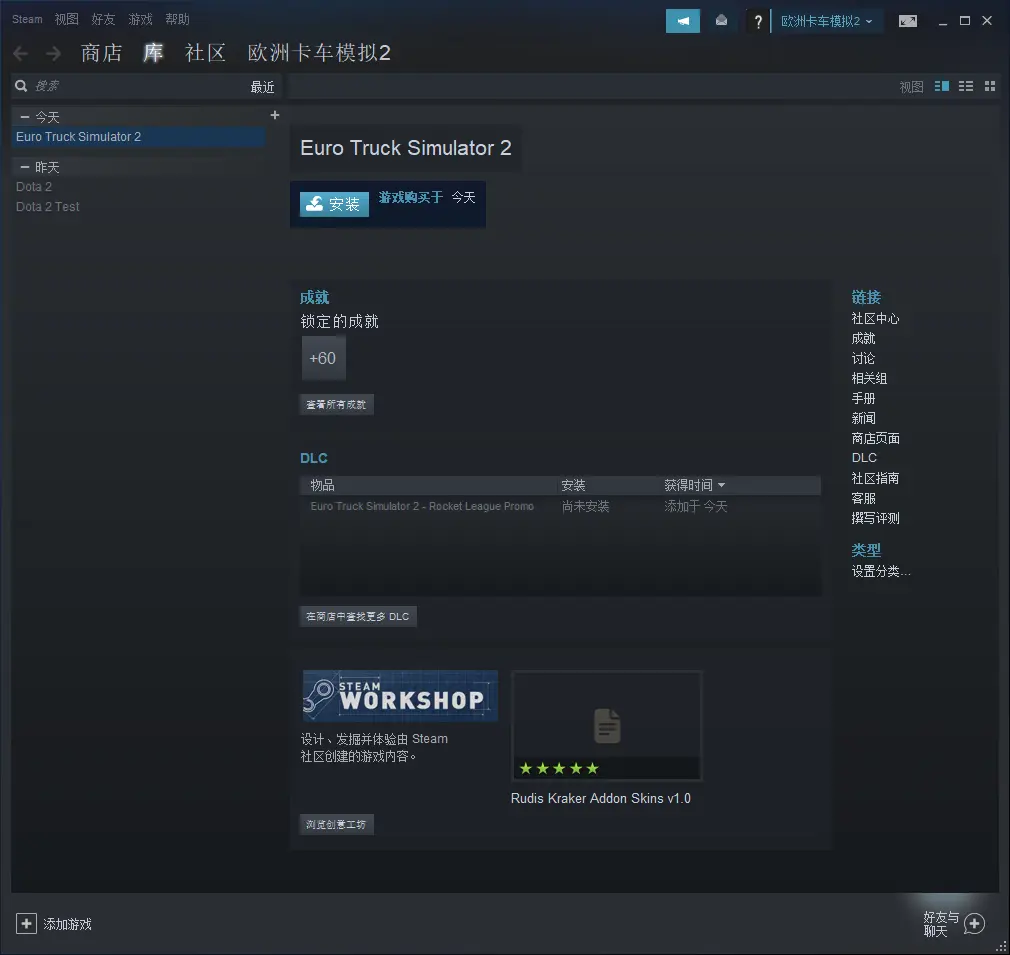Open the 社区中心 link

point(875,319)
